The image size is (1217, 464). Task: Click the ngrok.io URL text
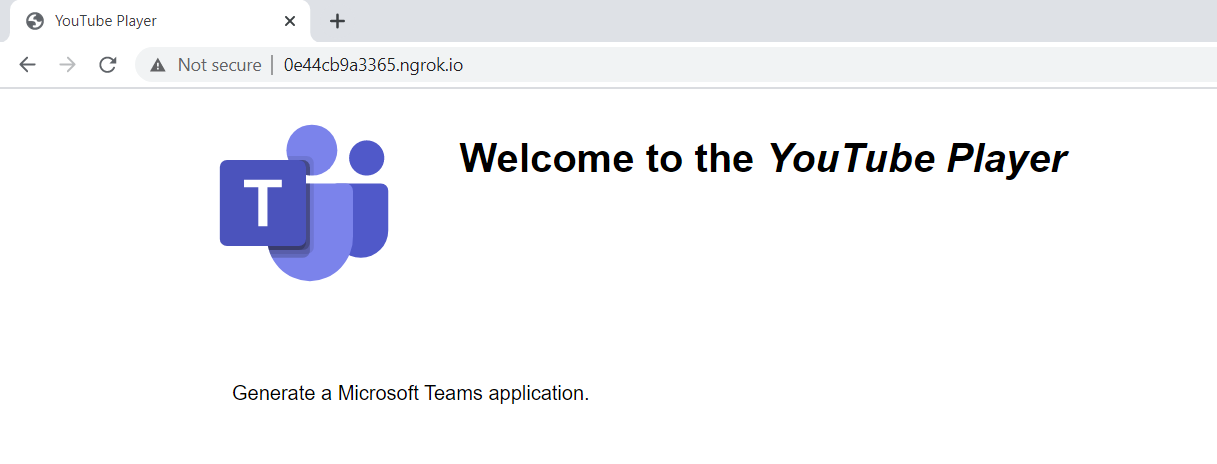click(373, 66)
